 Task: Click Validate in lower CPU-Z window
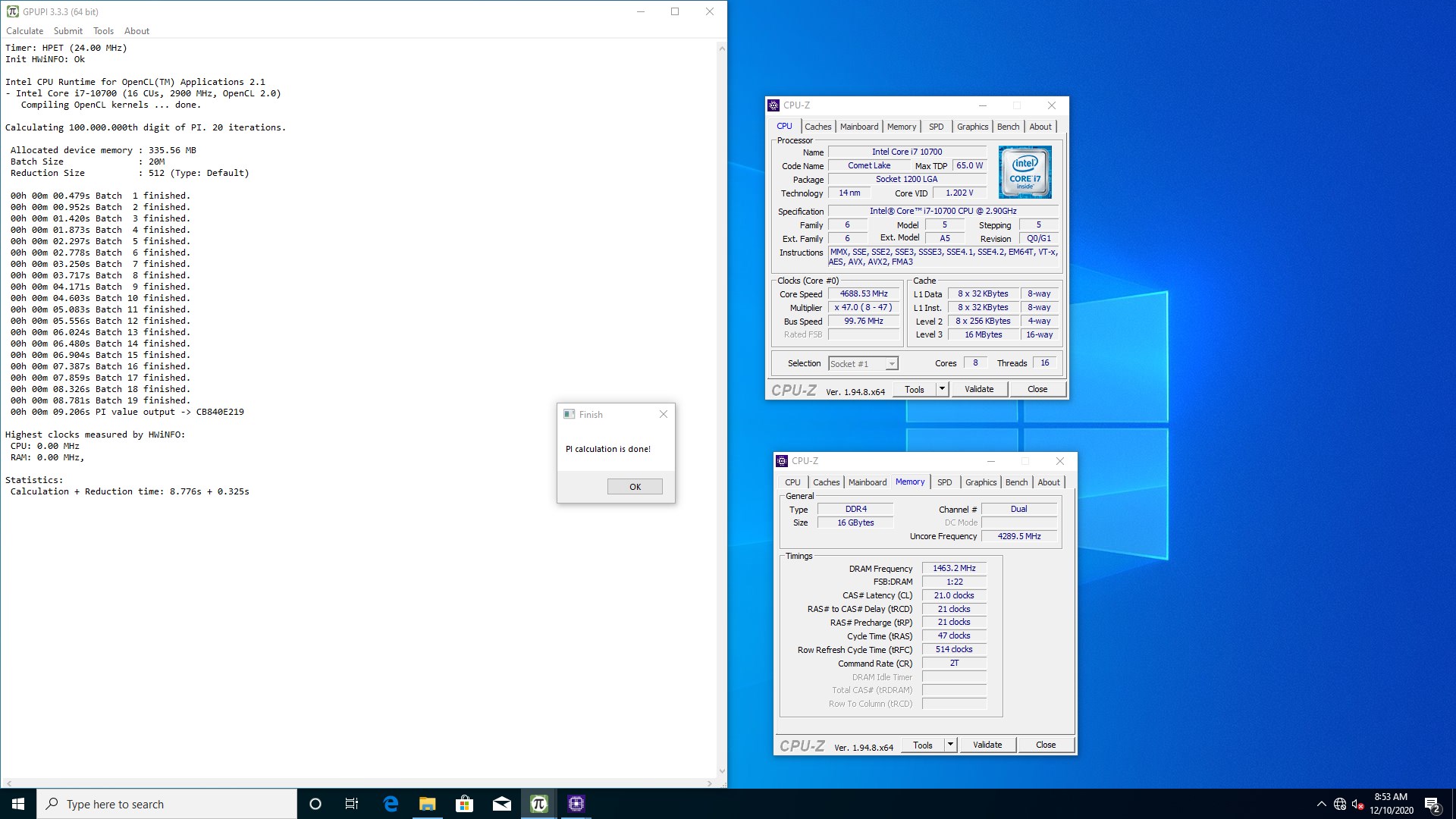987,745
